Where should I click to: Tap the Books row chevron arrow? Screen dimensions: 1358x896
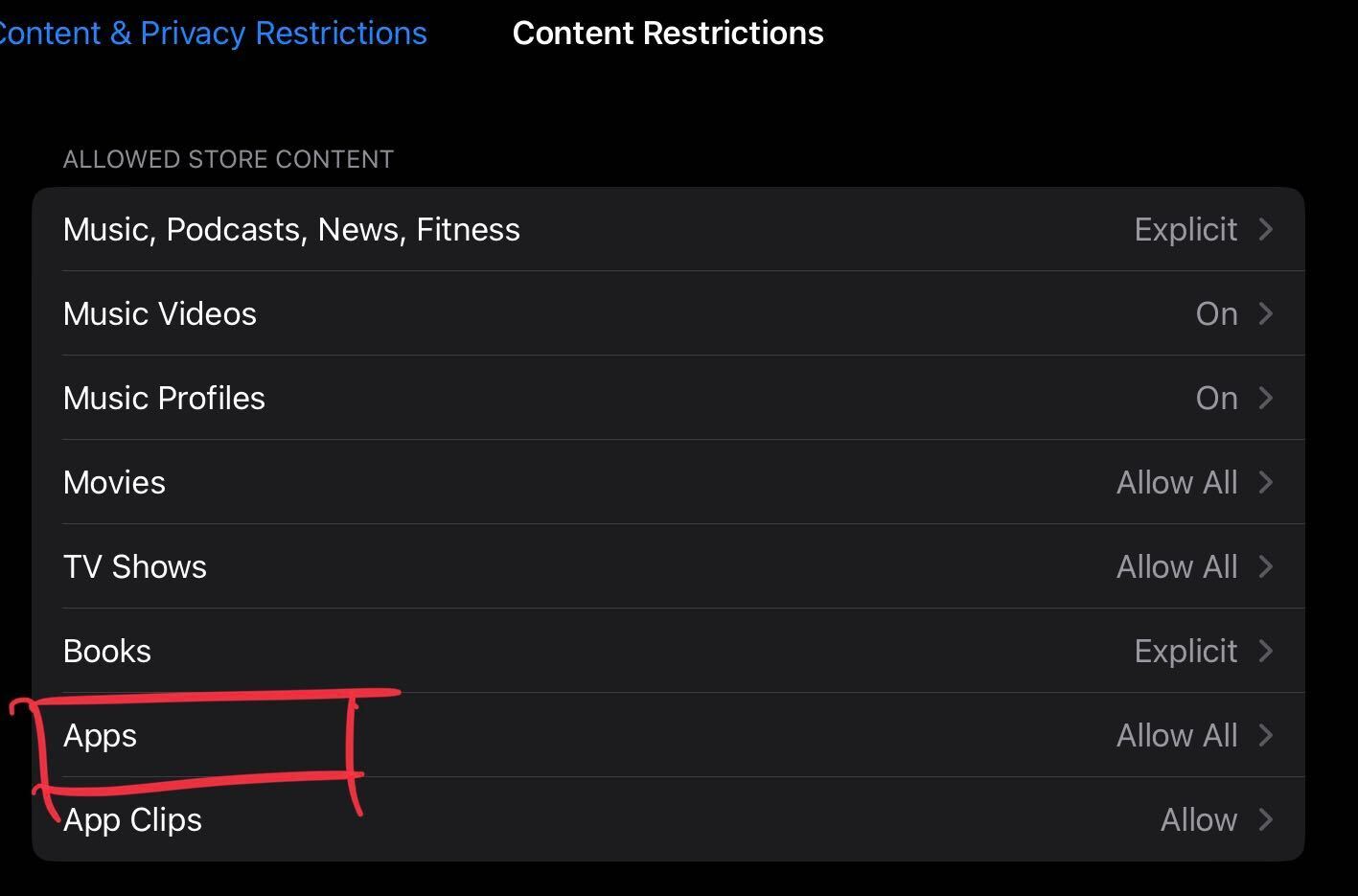(1265, 651)
